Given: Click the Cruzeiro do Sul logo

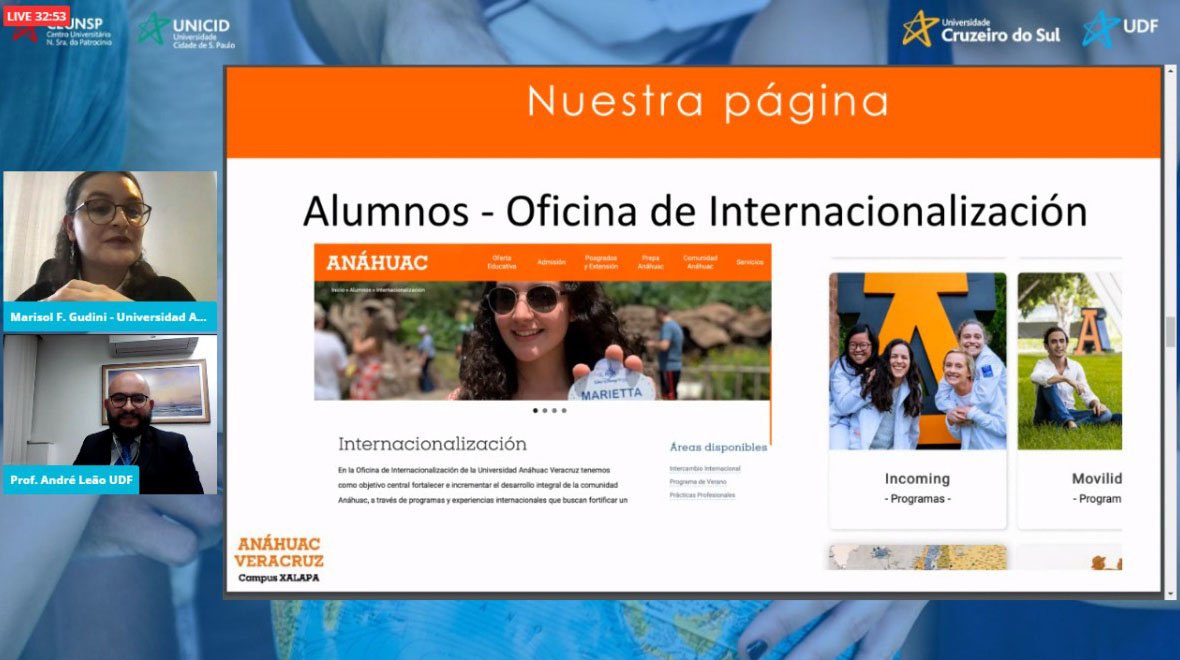Looking at the screenshot, I should click(981, 29).
